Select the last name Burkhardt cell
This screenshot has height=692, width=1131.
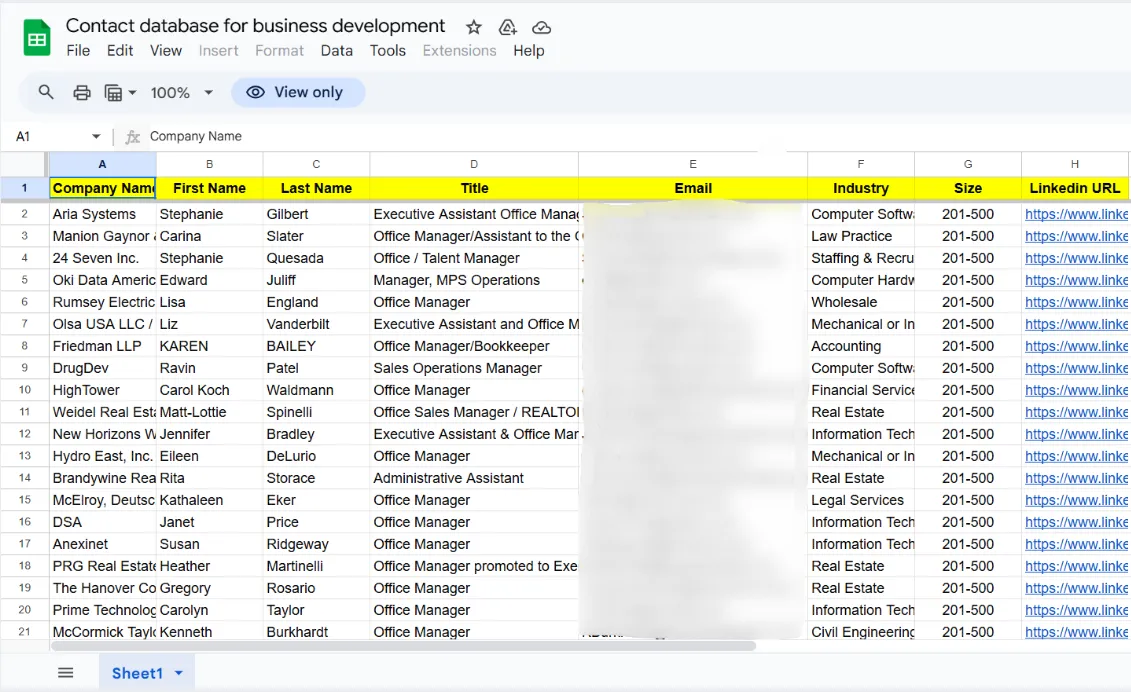click(316, 631)
